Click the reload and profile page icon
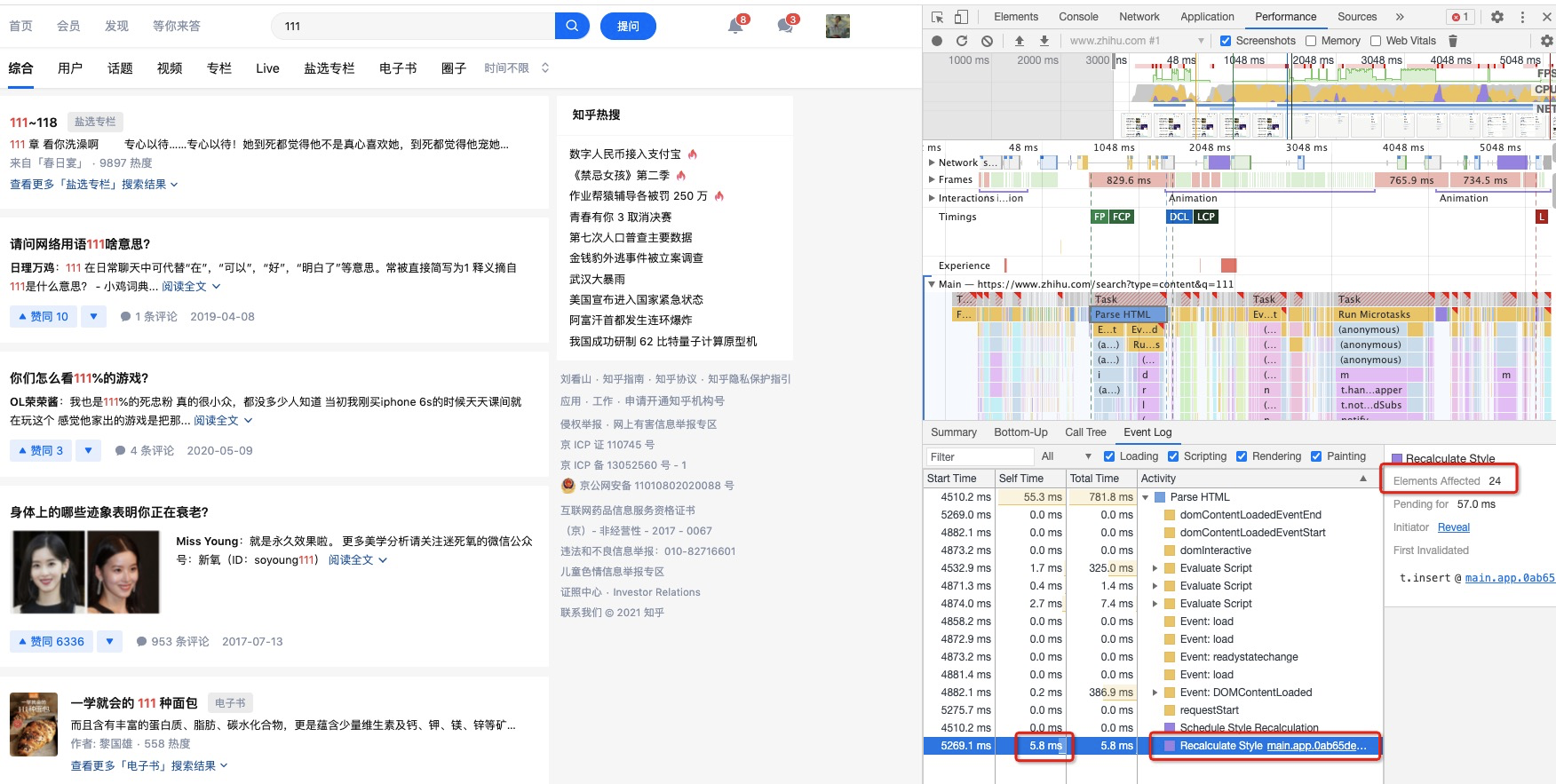Viewport: 1556px width, 784px height. (962, 41)
